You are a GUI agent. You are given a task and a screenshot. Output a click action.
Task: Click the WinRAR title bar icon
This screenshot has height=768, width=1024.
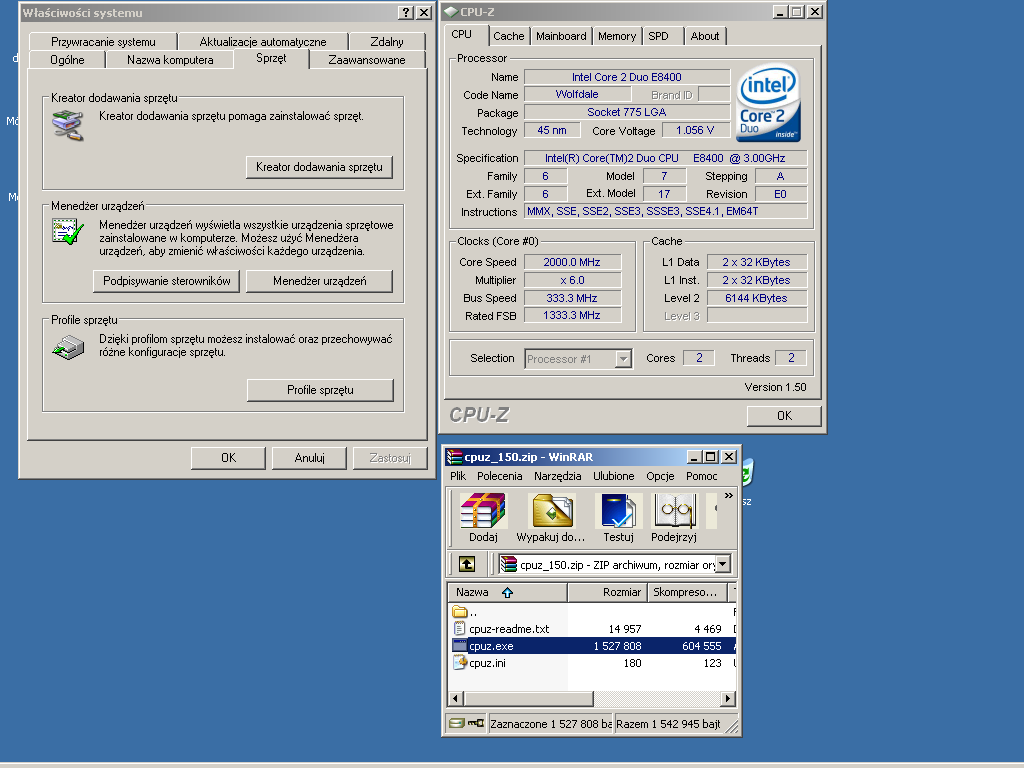[x=454, y=456]
